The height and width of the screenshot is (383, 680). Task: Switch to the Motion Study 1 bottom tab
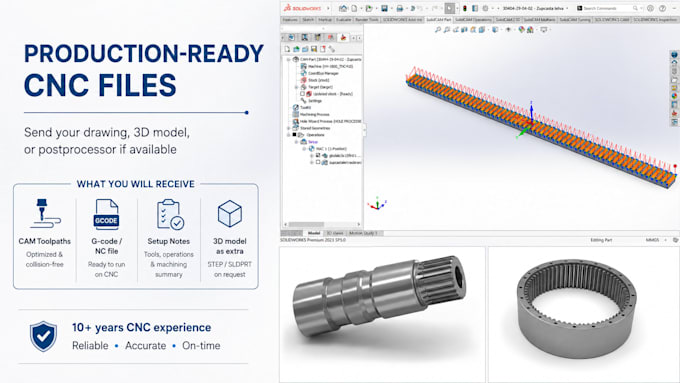coord(363,233)
